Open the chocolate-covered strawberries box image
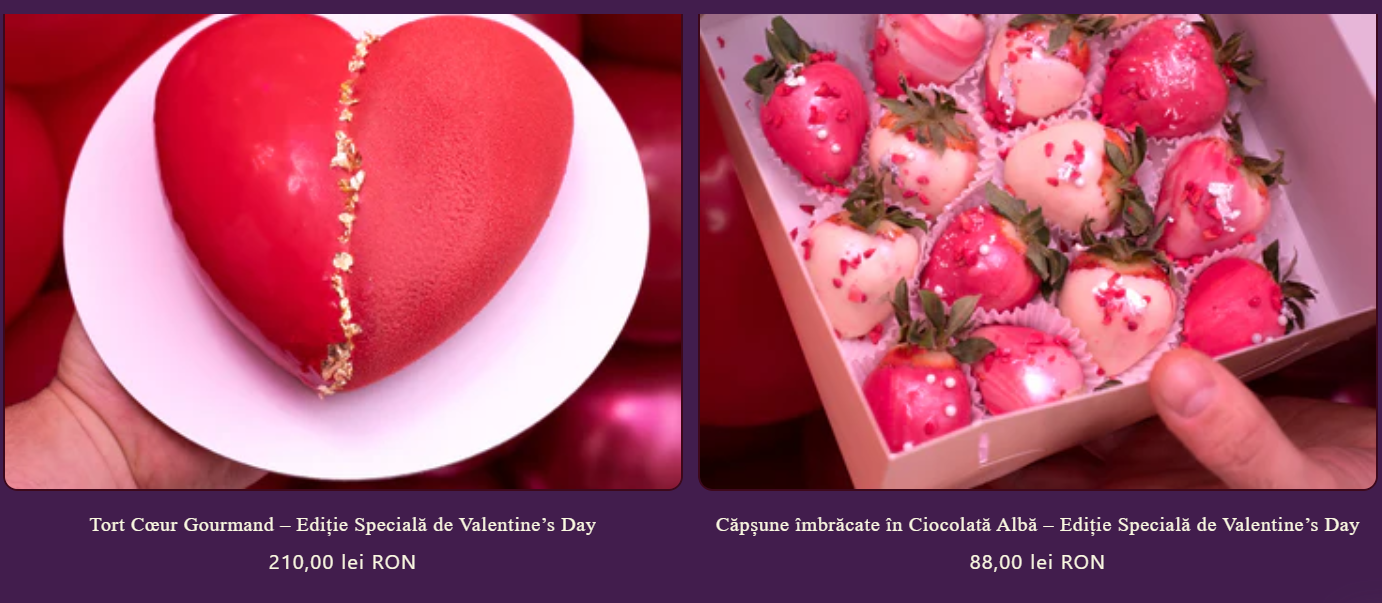1382x603 pixels. pos(1037,251)
